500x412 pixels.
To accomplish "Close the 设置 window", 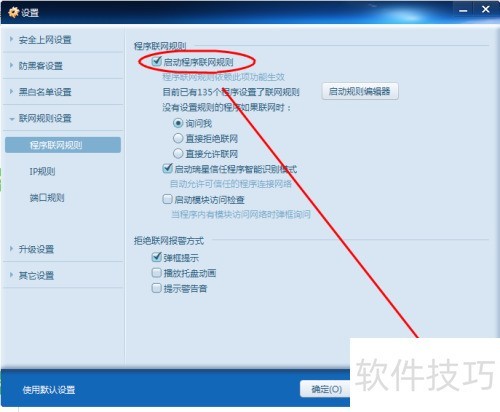I will [x=486, y=10].
